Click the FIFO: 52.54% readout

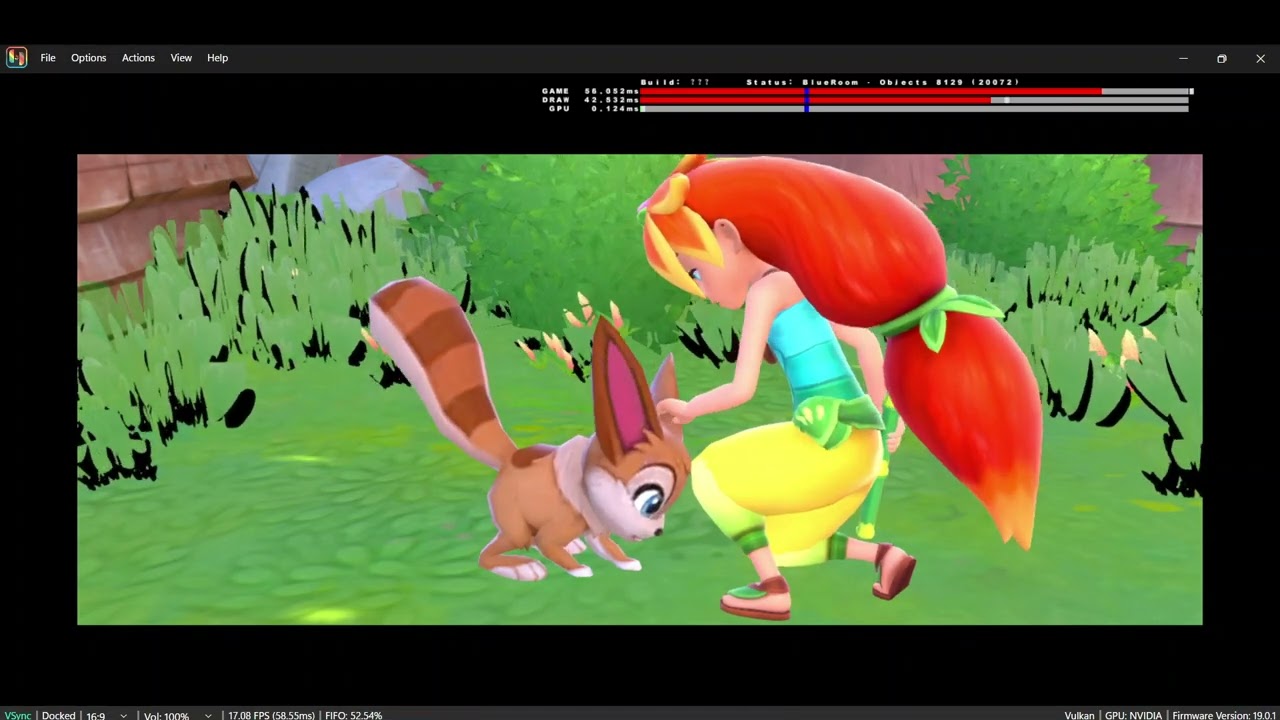[x=354, y=715]
